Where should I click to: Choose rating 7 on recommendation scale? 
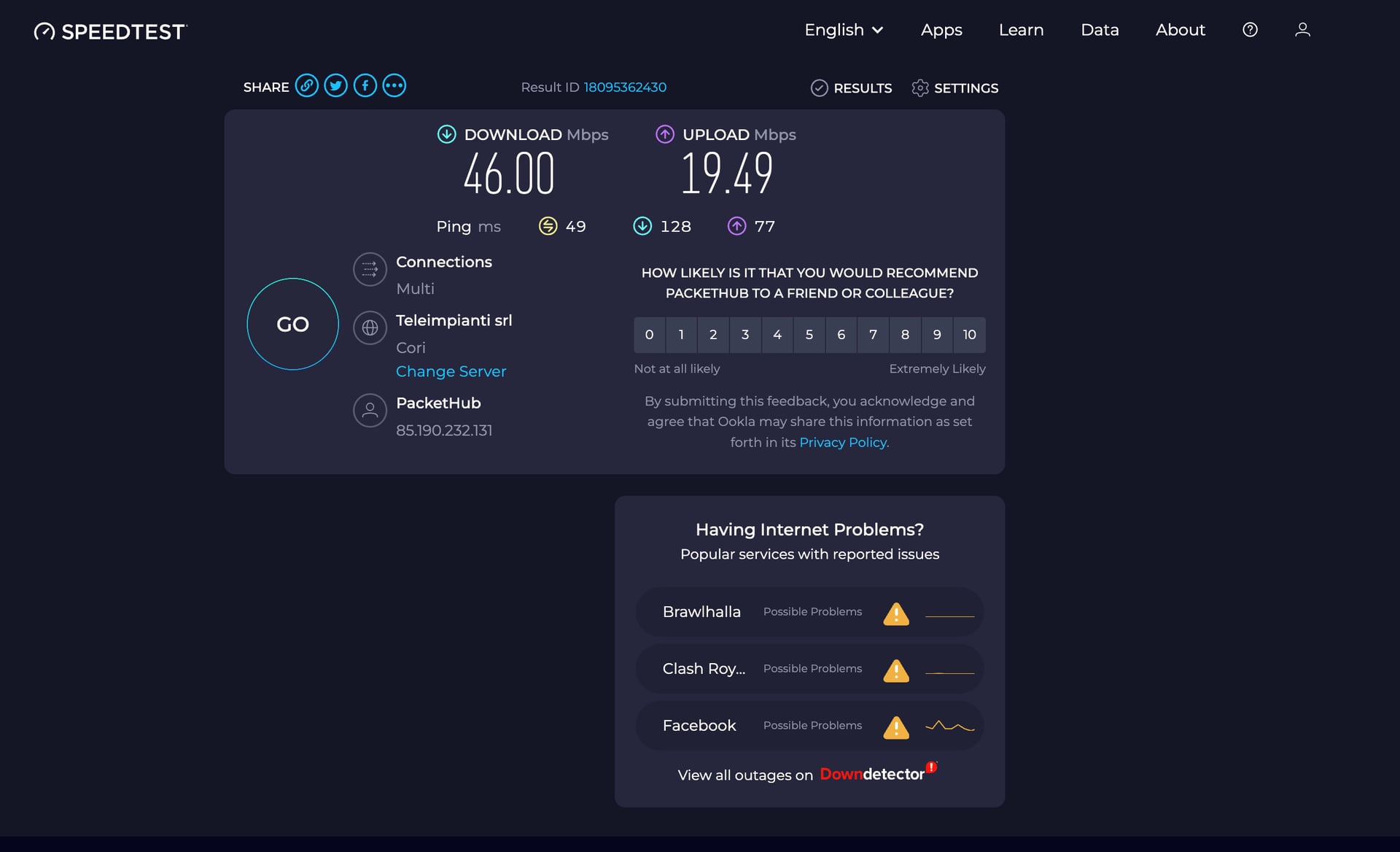point(873,335)
